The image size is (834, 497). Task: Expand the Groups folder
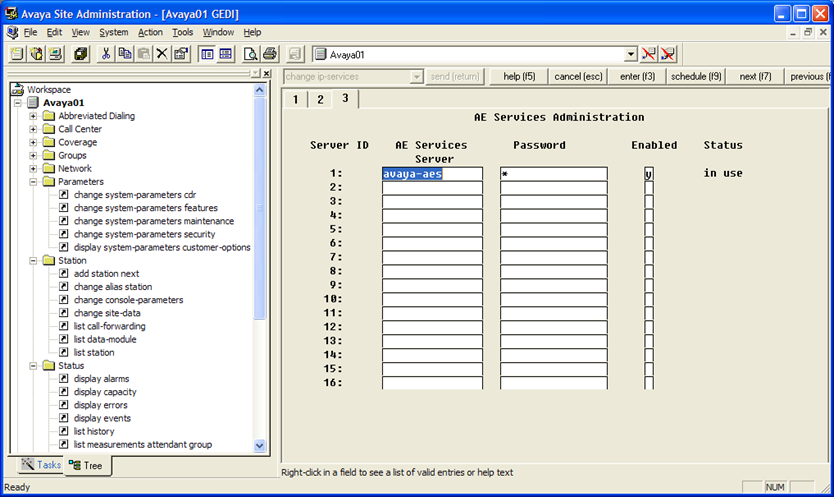coord(33,155)
